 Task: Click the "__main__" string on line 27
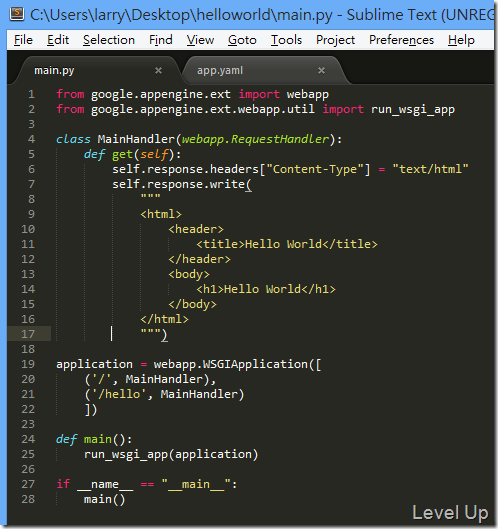pos(196,485)
